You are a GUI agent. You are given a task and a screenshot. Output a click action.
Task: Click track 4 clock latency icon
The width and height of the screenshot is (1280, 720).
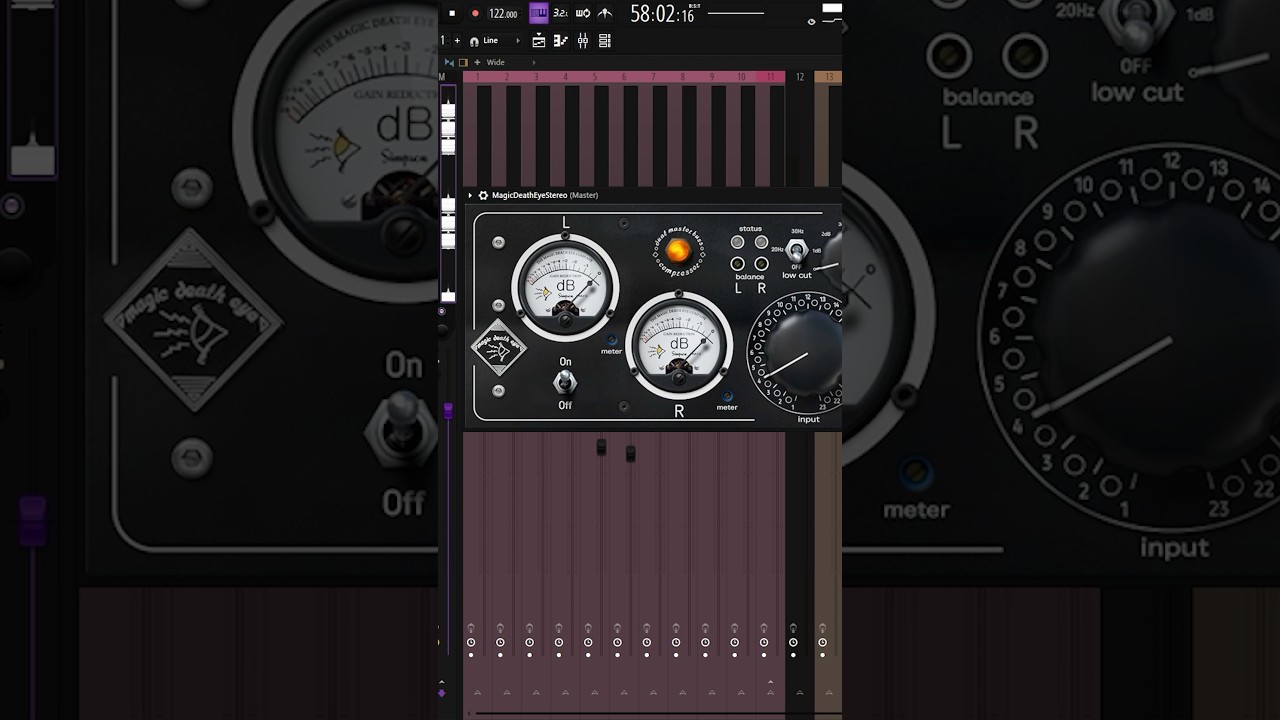pos(559,643)
